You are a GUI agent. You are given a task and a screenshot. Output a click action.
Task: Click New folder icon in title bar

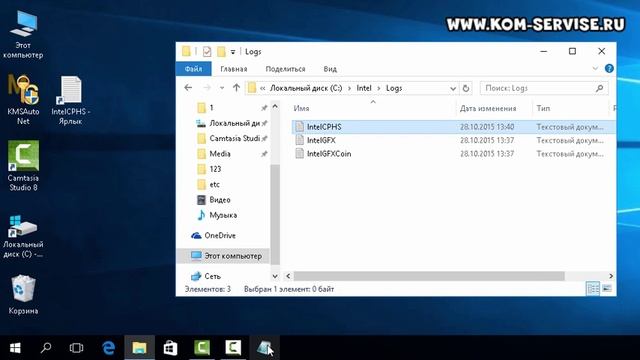(221, 51)
